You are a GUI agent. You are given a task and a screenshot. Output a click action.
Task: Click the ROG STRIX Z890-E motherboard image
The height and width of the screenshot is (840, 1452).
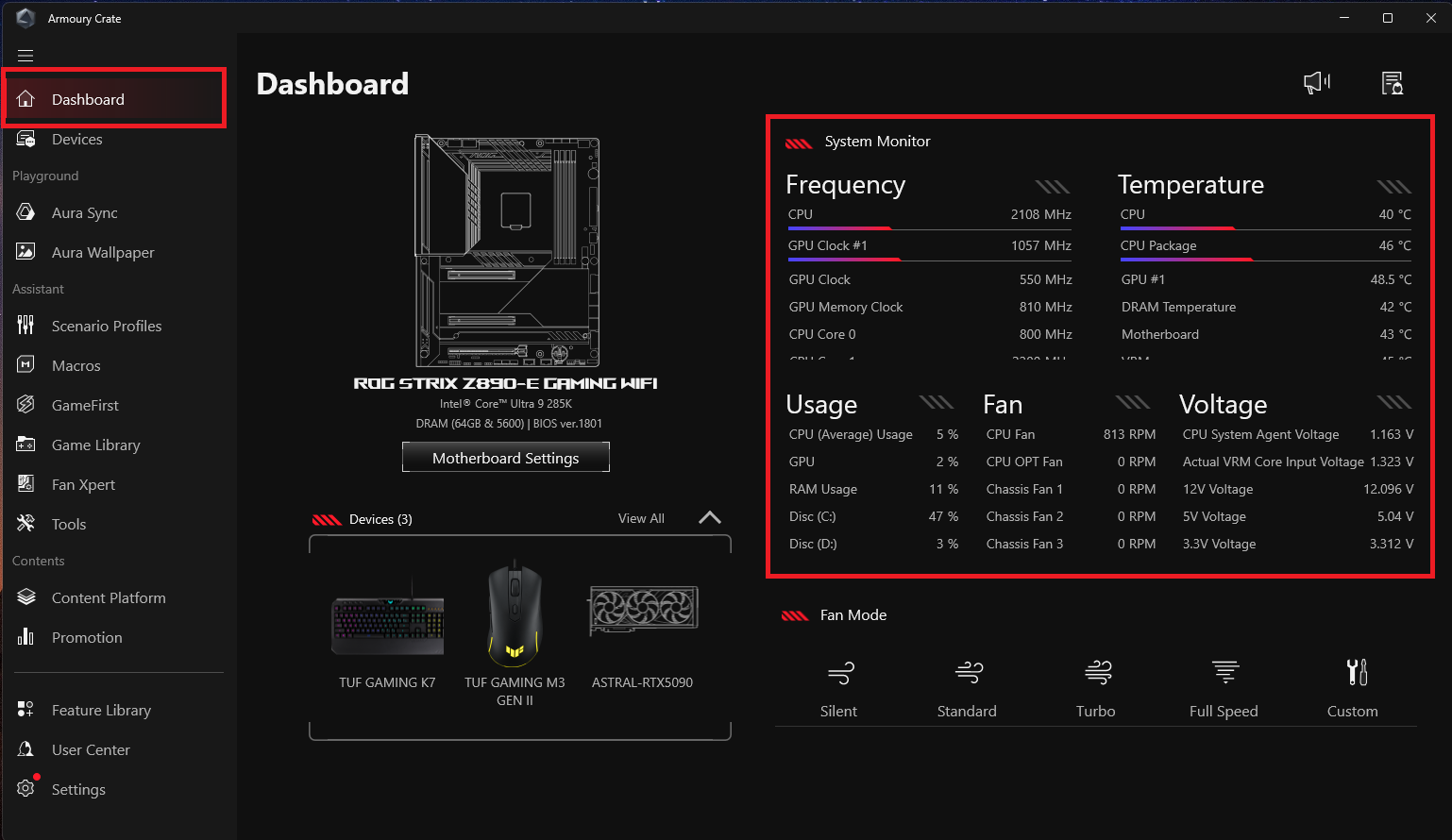coord(507,251)
